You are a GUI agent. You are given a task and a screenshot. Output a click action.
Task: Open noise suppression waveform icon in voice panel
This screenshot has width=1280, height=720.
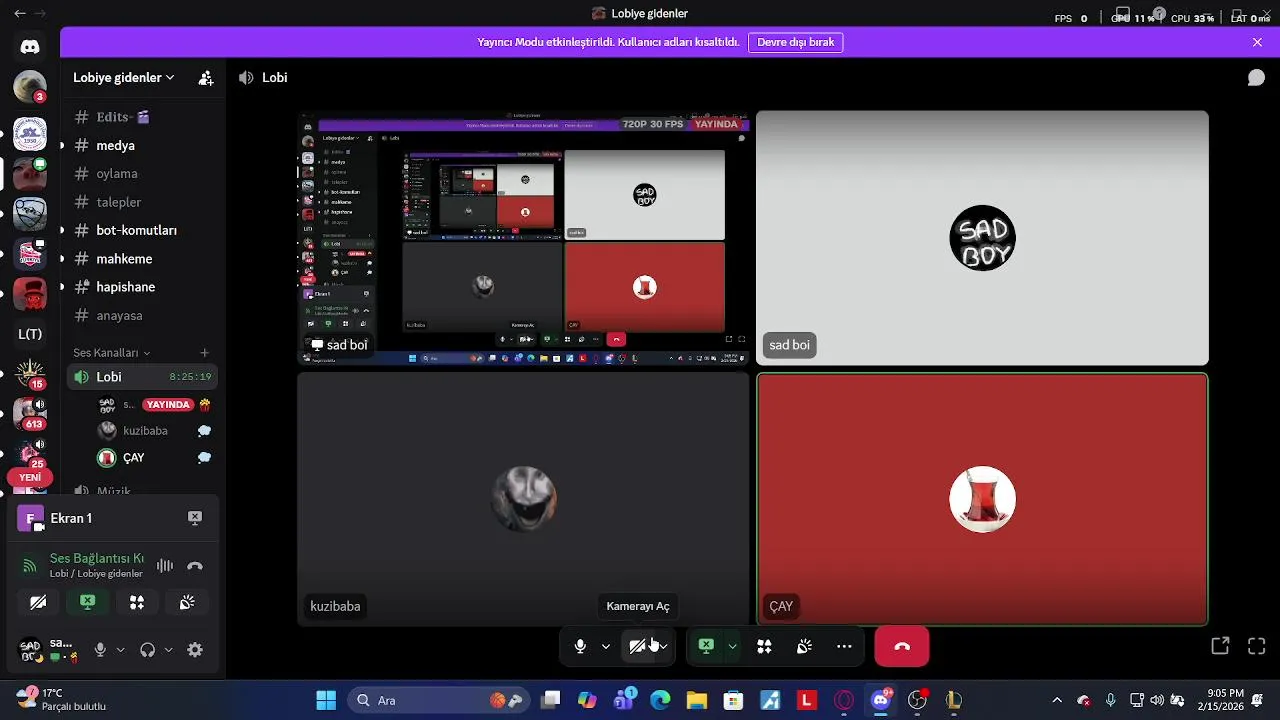(x=165, y=566)
